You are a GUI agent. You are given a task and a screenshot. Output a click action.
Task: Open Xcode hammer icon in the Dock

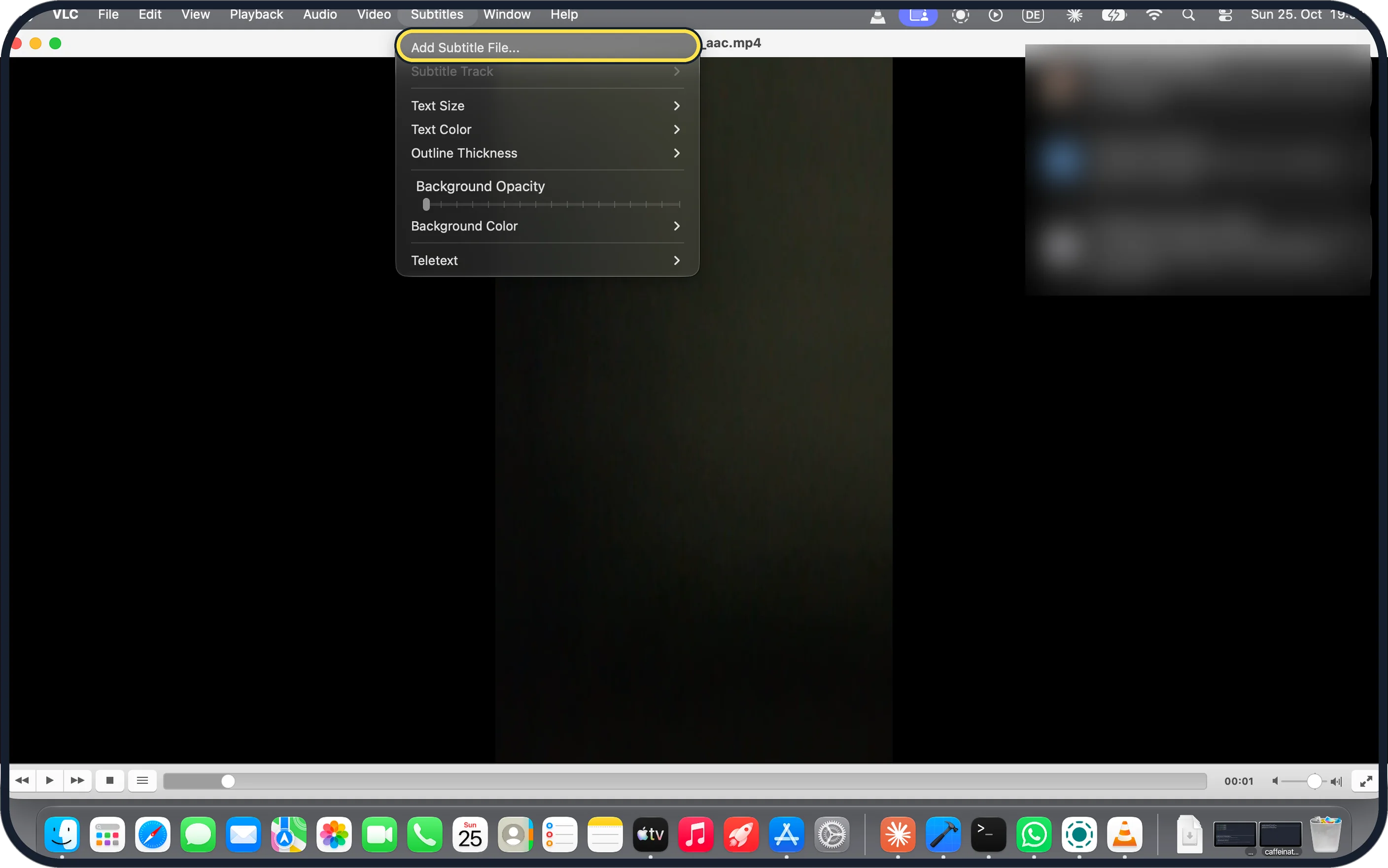(943, 834)
